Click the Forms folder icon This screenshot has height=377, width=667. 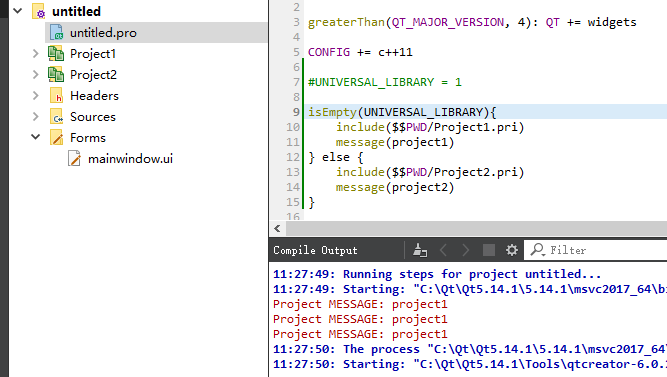coord(57,137)
